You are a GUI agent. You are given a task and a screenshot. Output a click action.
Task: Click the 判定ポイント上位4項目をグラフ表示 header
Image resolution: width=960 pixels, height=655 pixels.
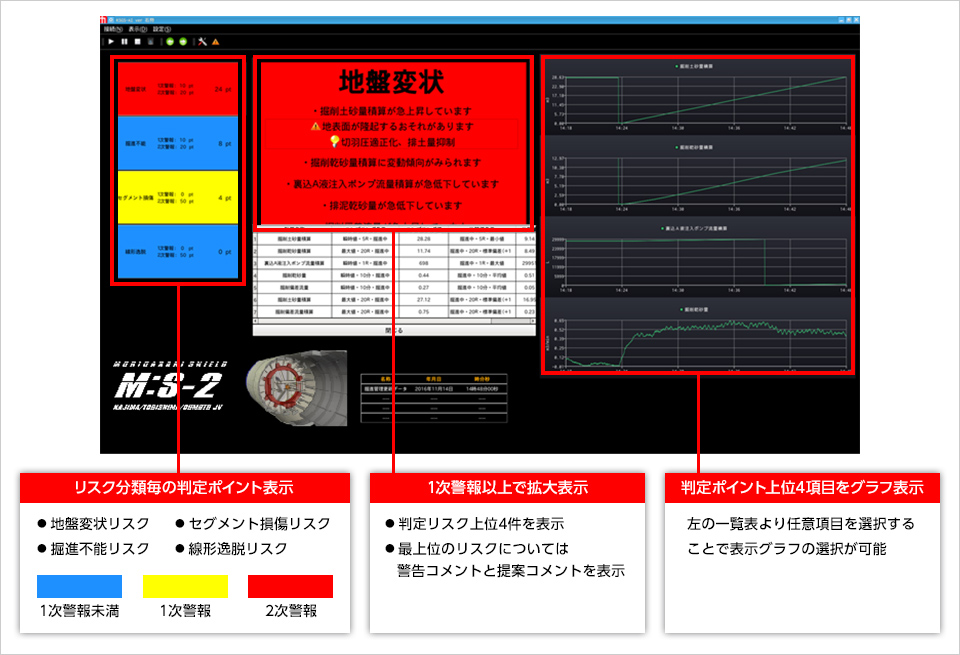coord(802,487)
